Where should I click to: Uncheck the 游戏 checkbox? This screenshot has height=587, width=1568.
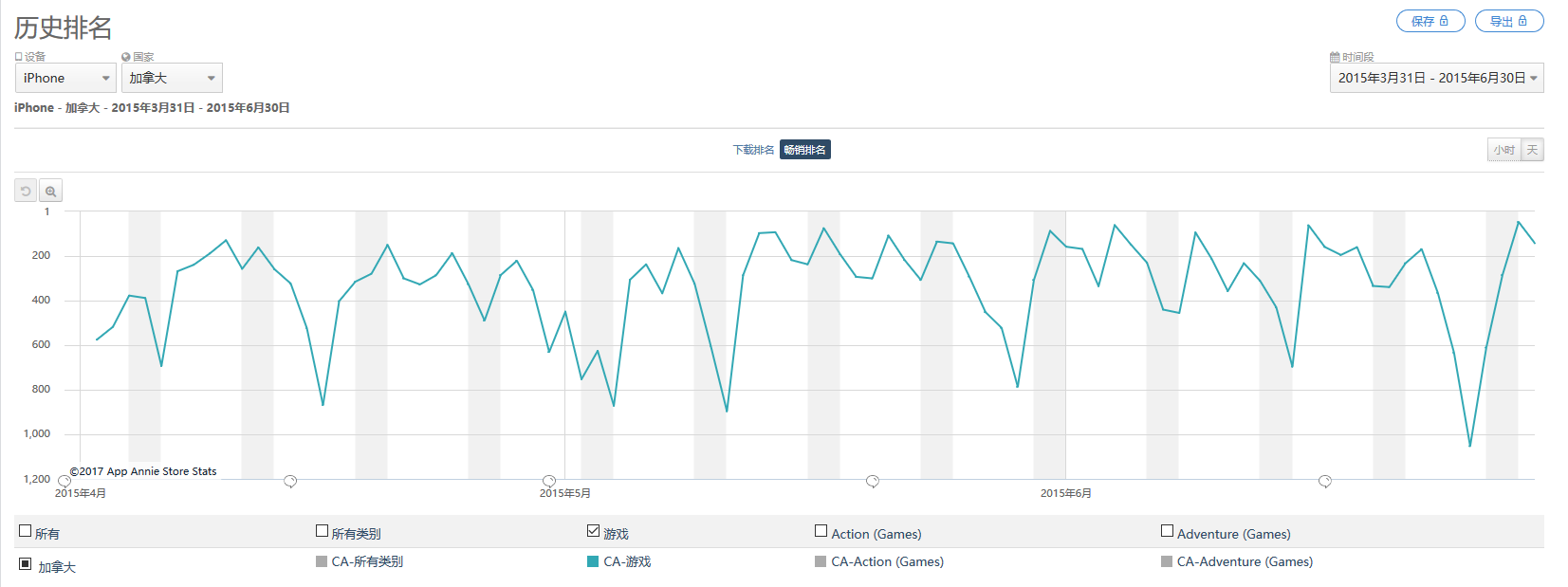point(593,531)
